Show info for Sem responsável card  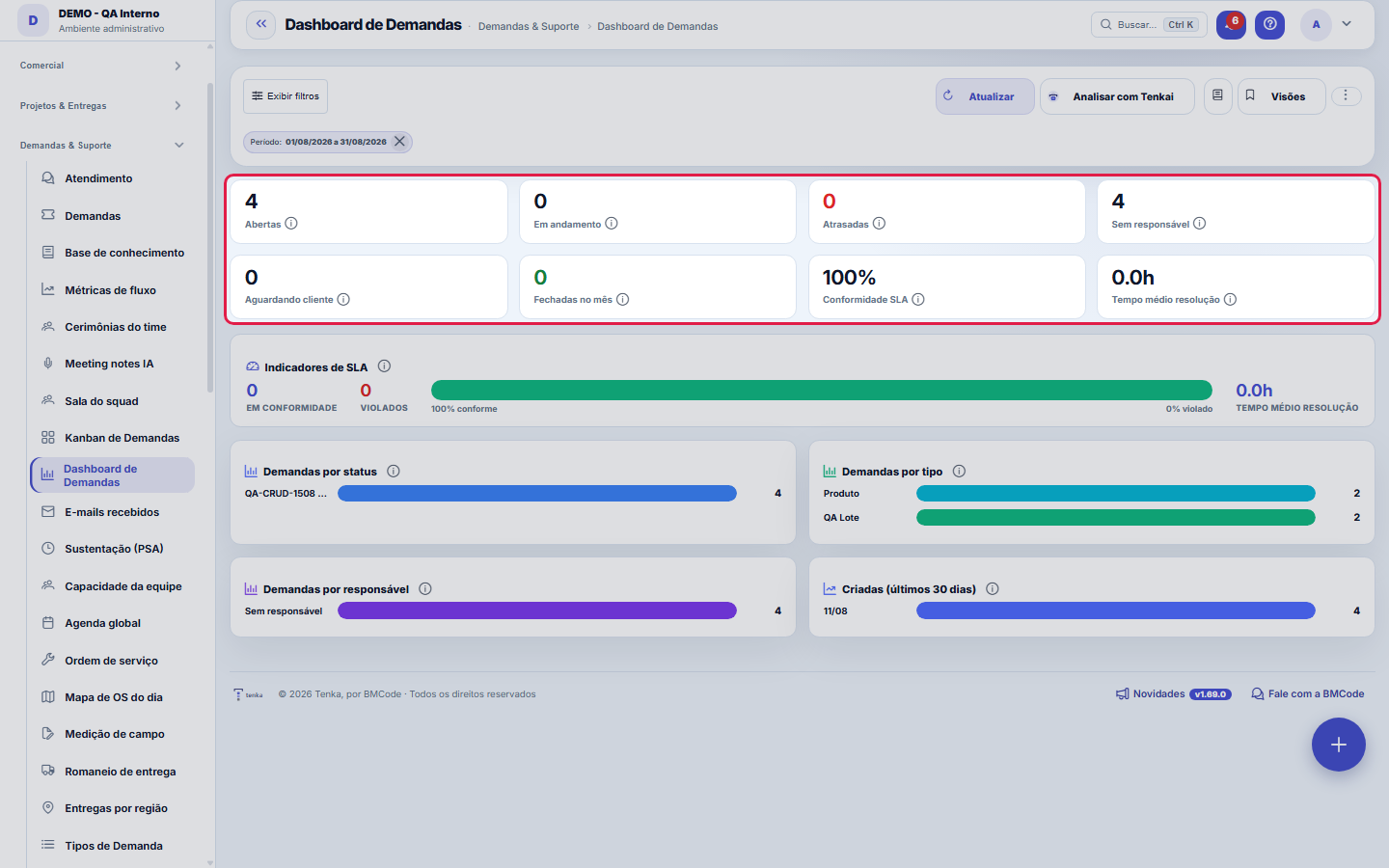pos(1200,224)
